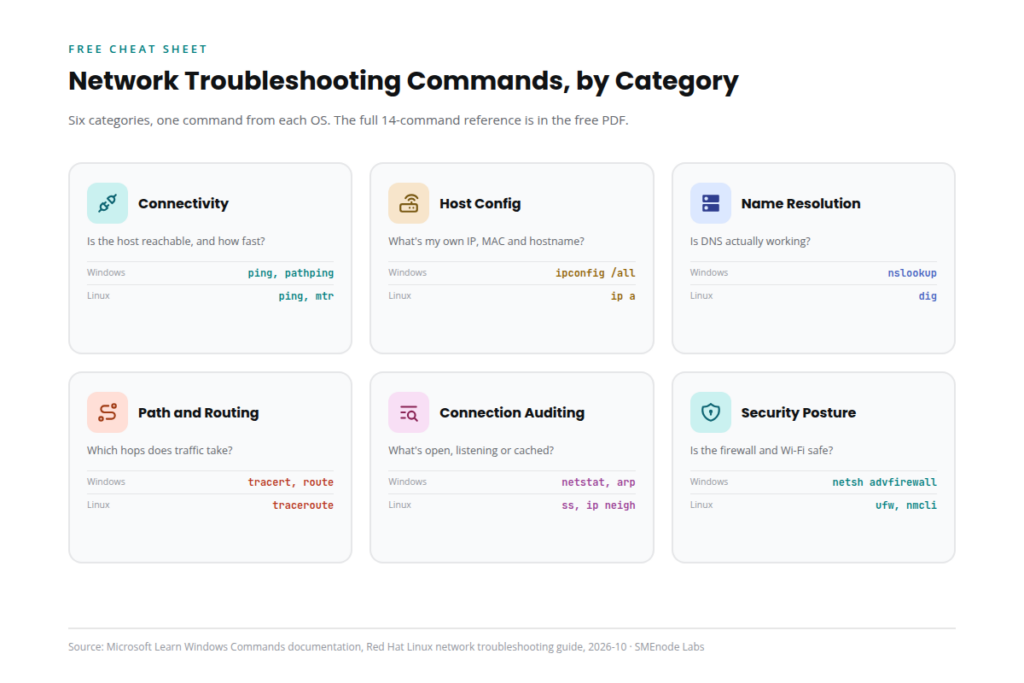
Task: Click 'Is DNS actually working?' text
Action: click(750, 241)
